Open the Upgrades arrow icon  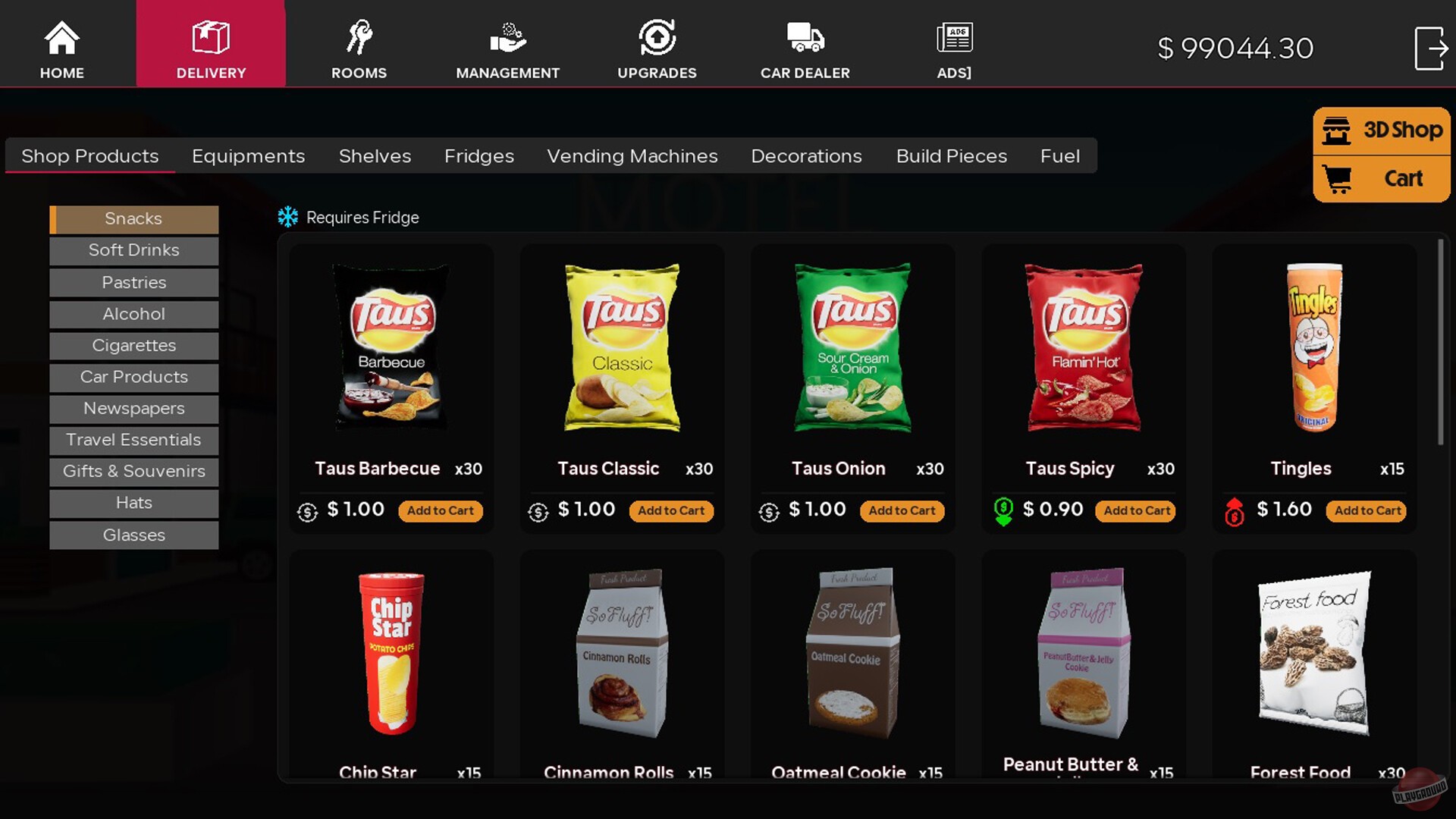point(657,38)
